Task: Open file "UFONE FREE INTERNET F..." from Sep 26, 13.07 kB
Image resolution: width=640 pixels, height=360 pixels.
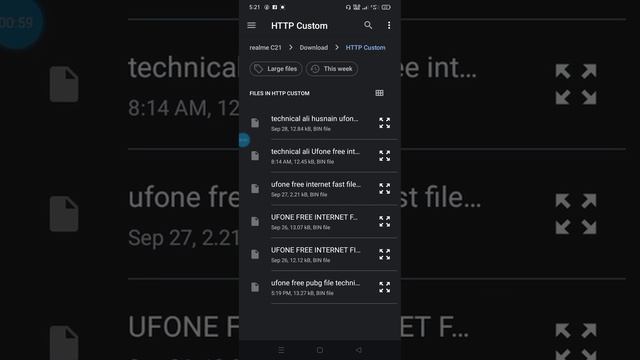Action: [x=314, y=217]
